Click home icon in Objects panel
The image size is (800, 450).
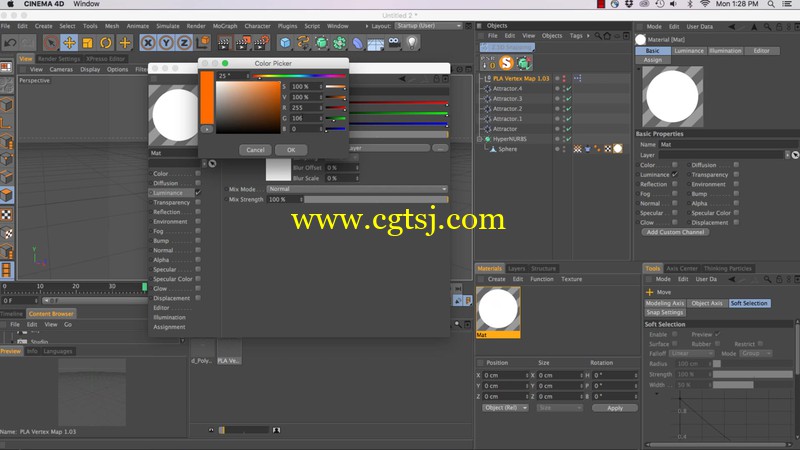click(x=607, y=36)
